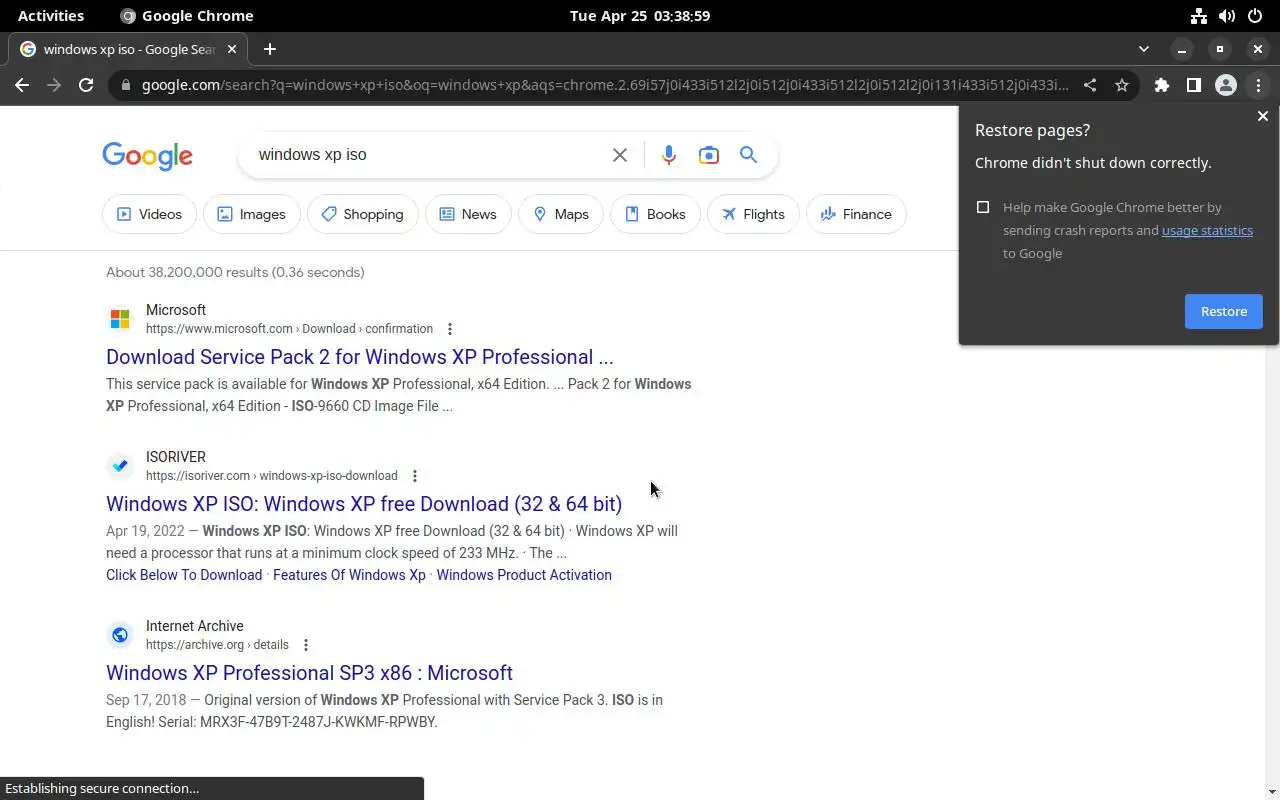Click the Internet Archive favicon
This screenshot has height=800, width=1280.
120,635
